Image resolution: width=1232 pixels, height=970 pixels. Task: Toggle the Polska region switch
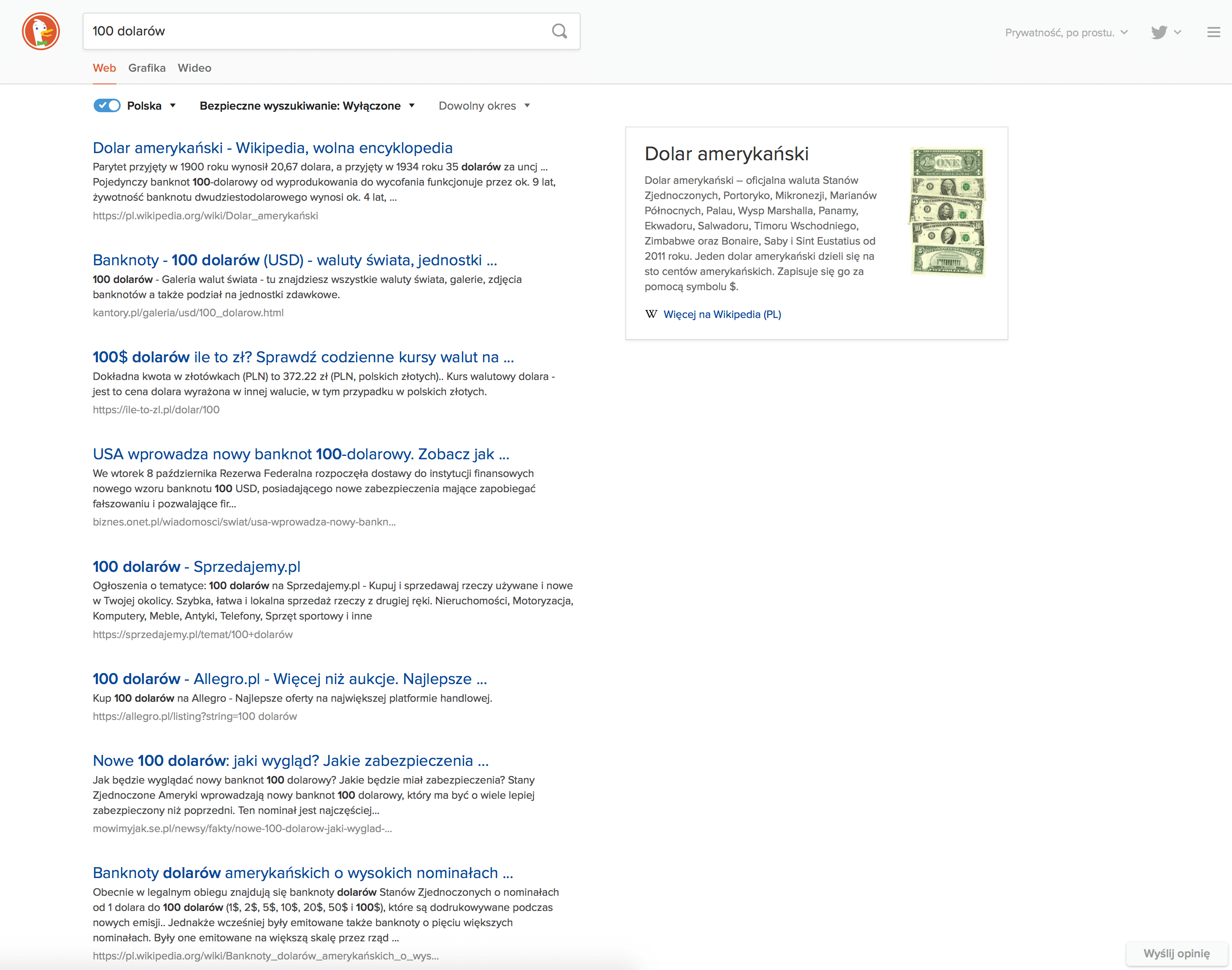click(107, 105)
